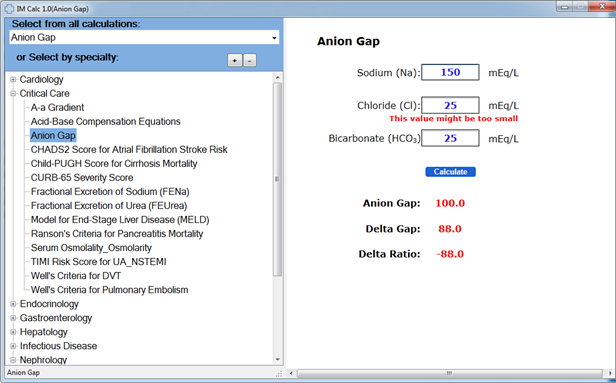616x383 pixels.
Task: Click the Delta Ratio result value -88.0
Action: 450,254
